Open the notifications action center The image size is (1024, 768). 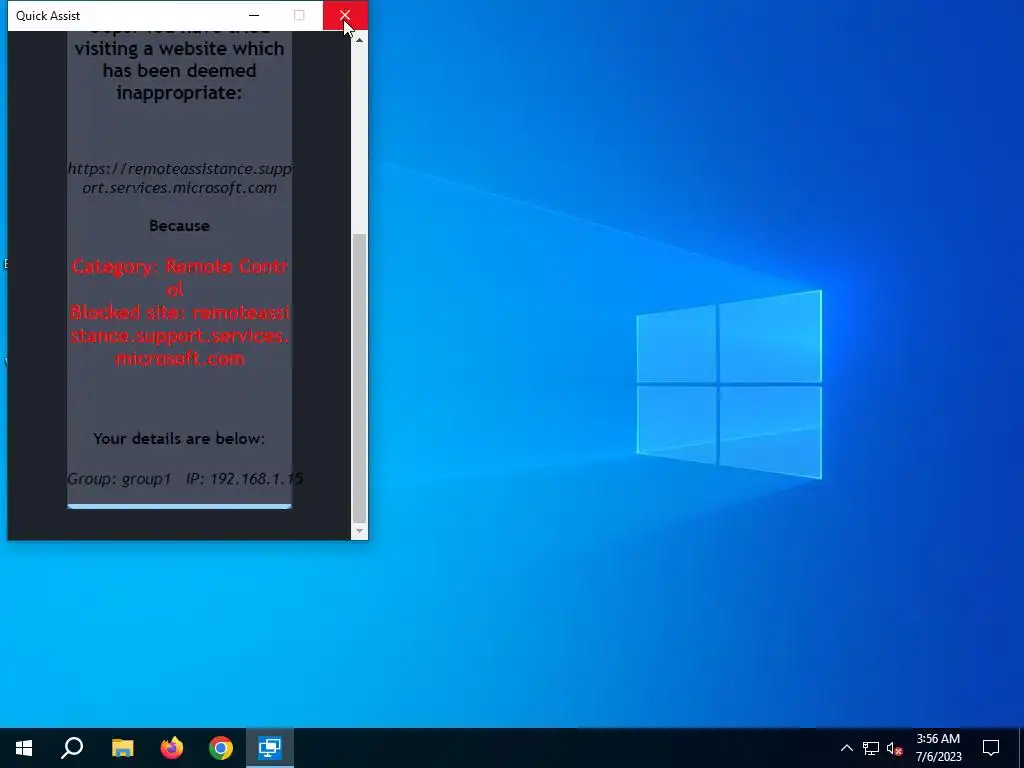click(991, 748)
